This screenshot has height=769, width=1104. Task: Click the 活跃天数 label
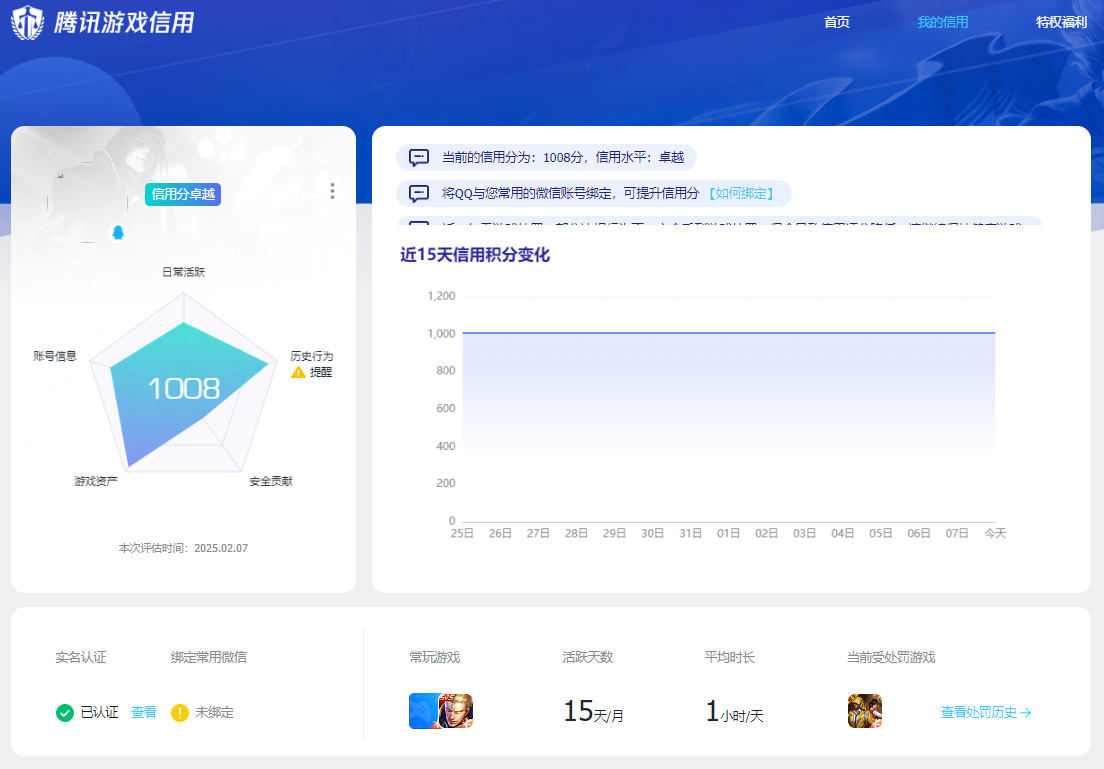pos(587,657)
